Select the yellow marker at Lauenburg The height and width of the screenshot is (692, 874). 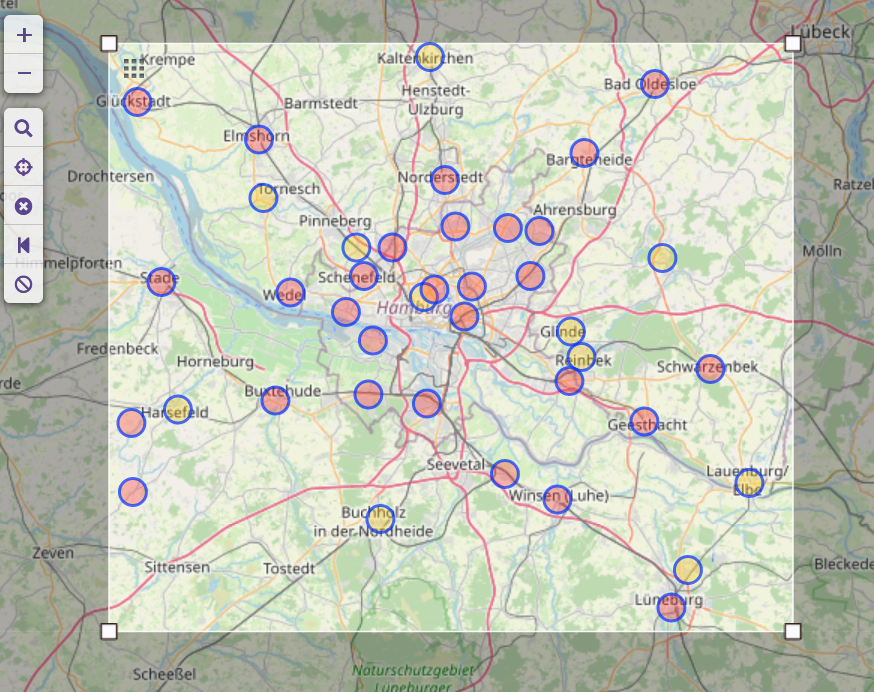tap(749, 483)
